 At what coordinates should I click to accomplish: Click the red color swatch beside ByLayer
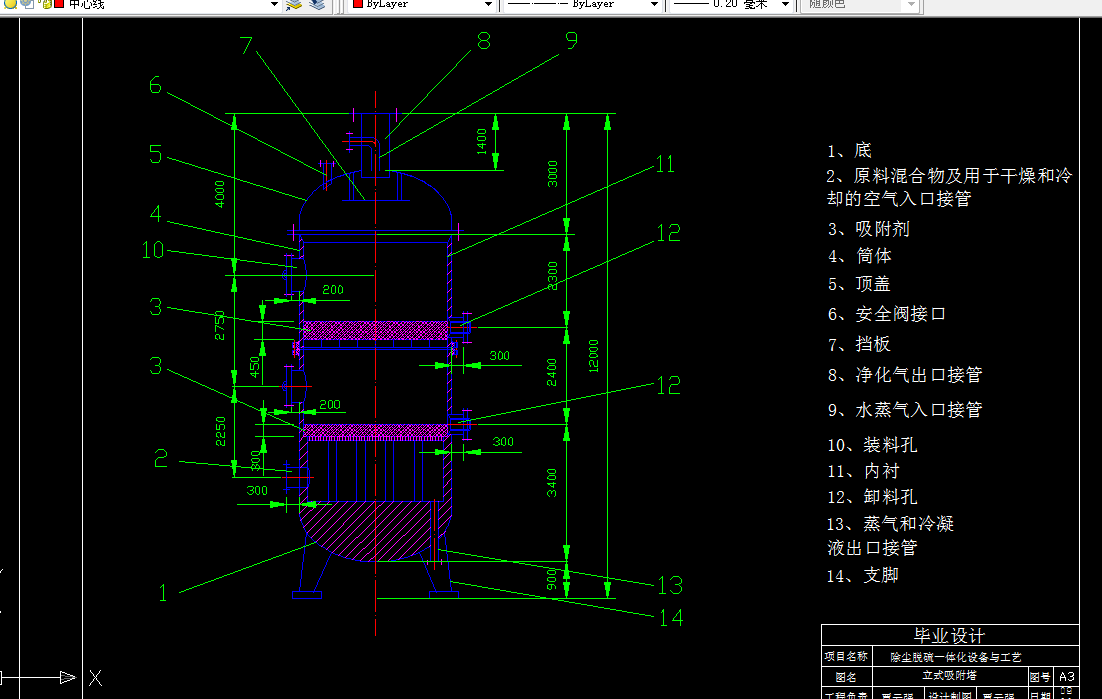[x=358, y=4]
